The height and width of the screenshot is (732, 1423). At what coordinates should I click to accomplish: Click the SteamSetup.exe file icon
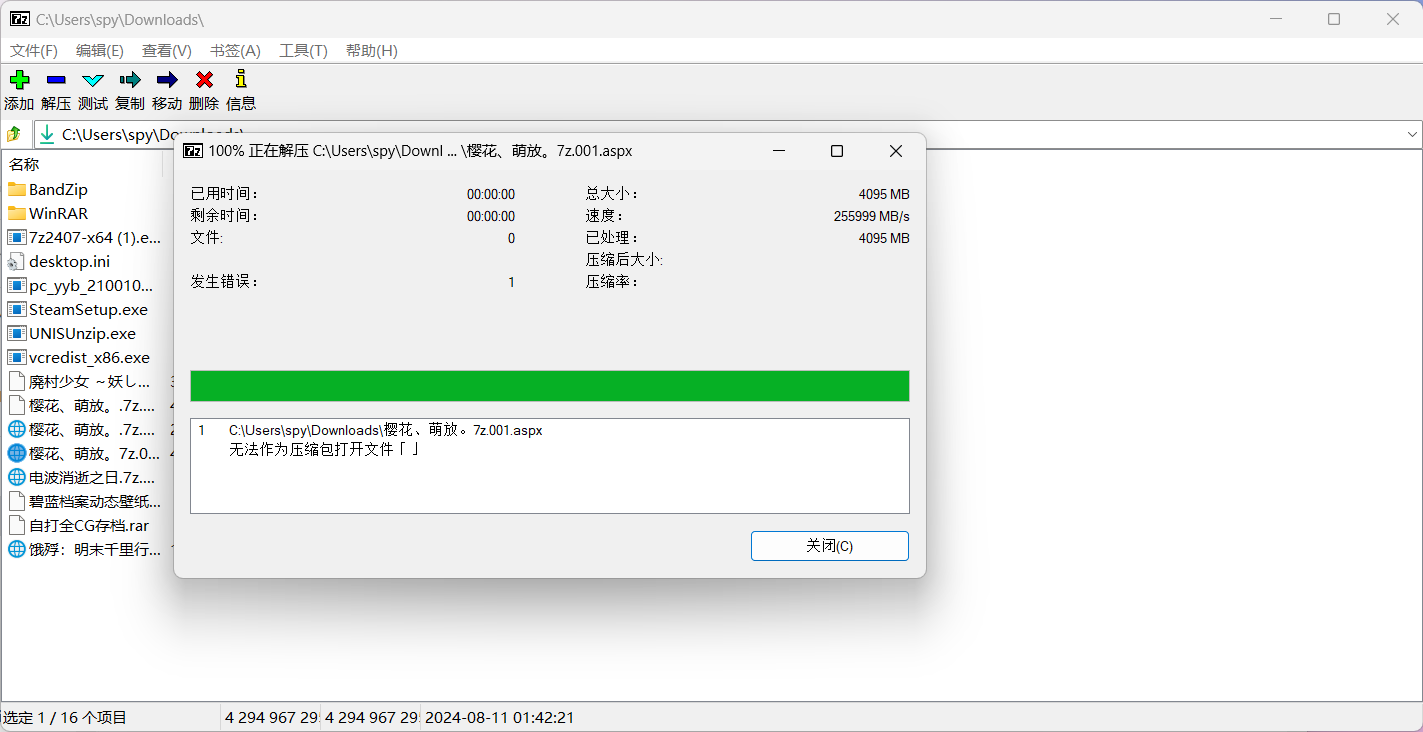pyautogui.click(x=16, y=309)
